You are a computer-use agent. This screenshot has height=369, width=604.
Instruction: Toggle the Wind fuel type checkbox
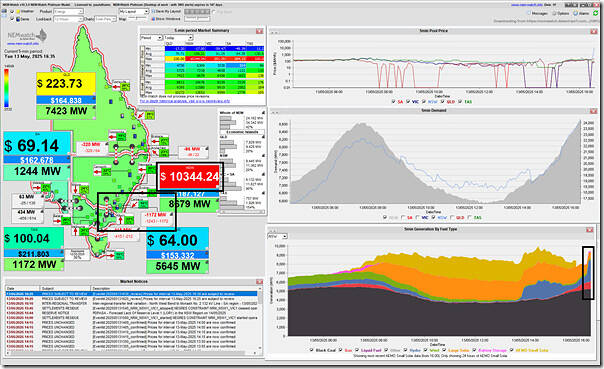pyautogui.click(x=426, y=350)
